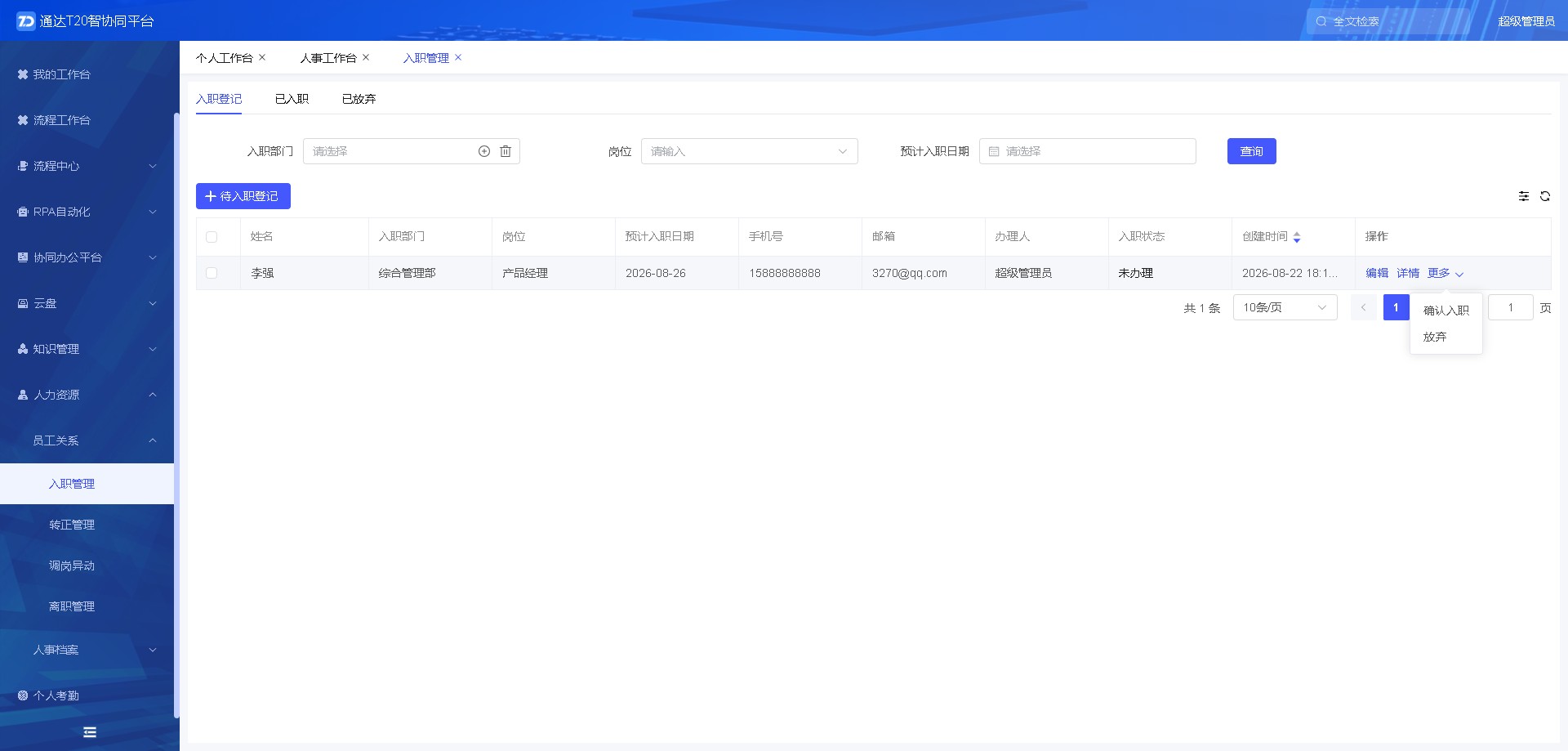Click the full-text search magnifier icon

(1321, 21)
